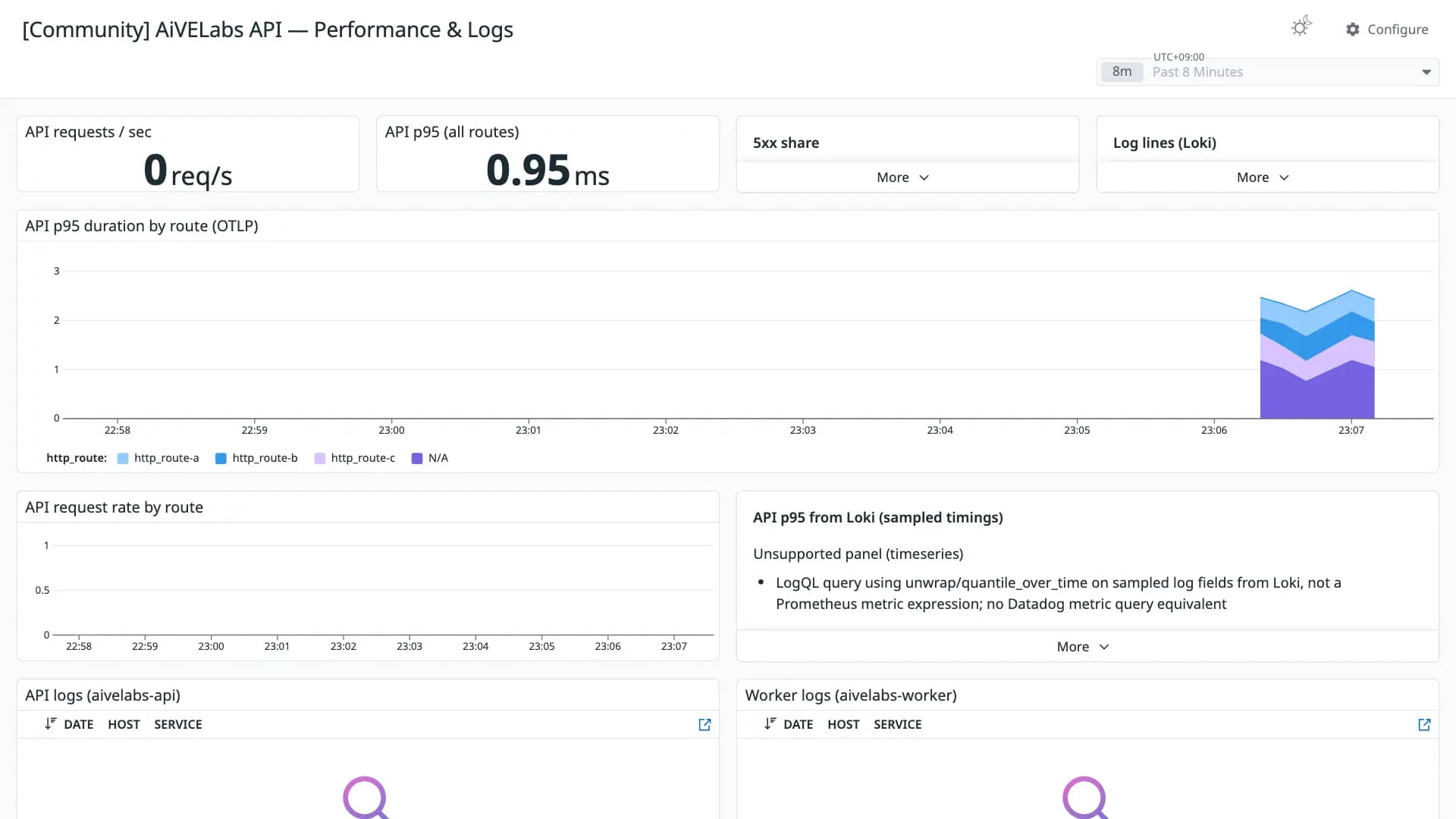Screen dimensions: 1456x819
Task: Toggle sort order icon in Worker logs
Action: point(770,724)
